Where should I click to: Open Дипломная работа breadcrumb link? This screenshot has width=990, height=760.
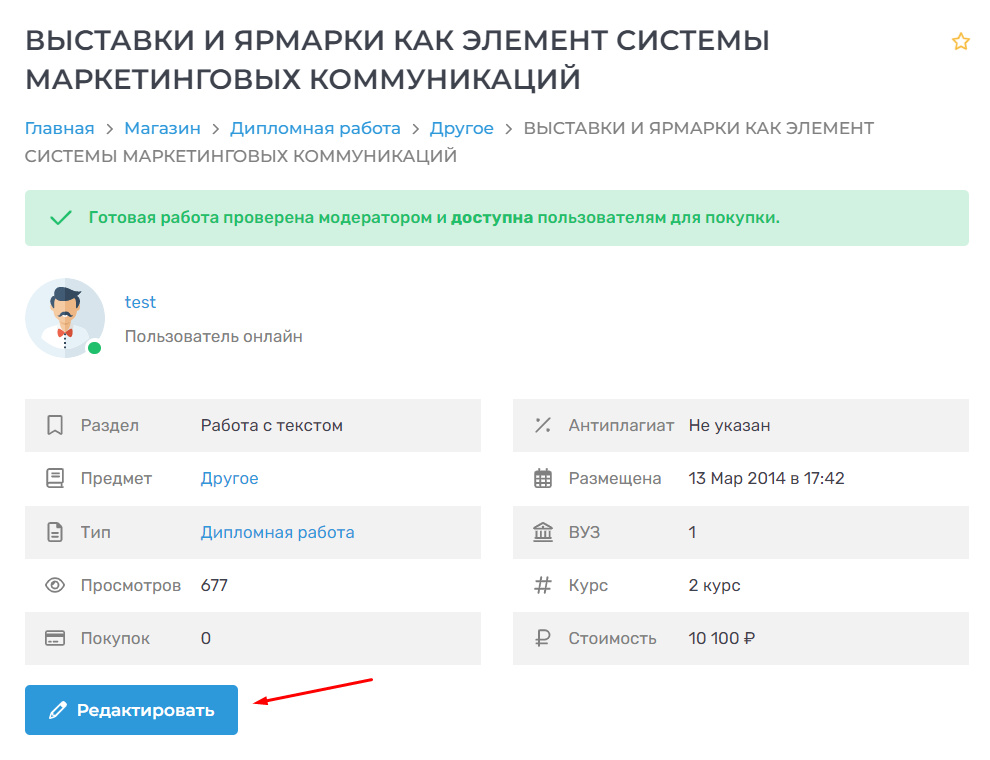pyautogui.click(x=315, y=128)
